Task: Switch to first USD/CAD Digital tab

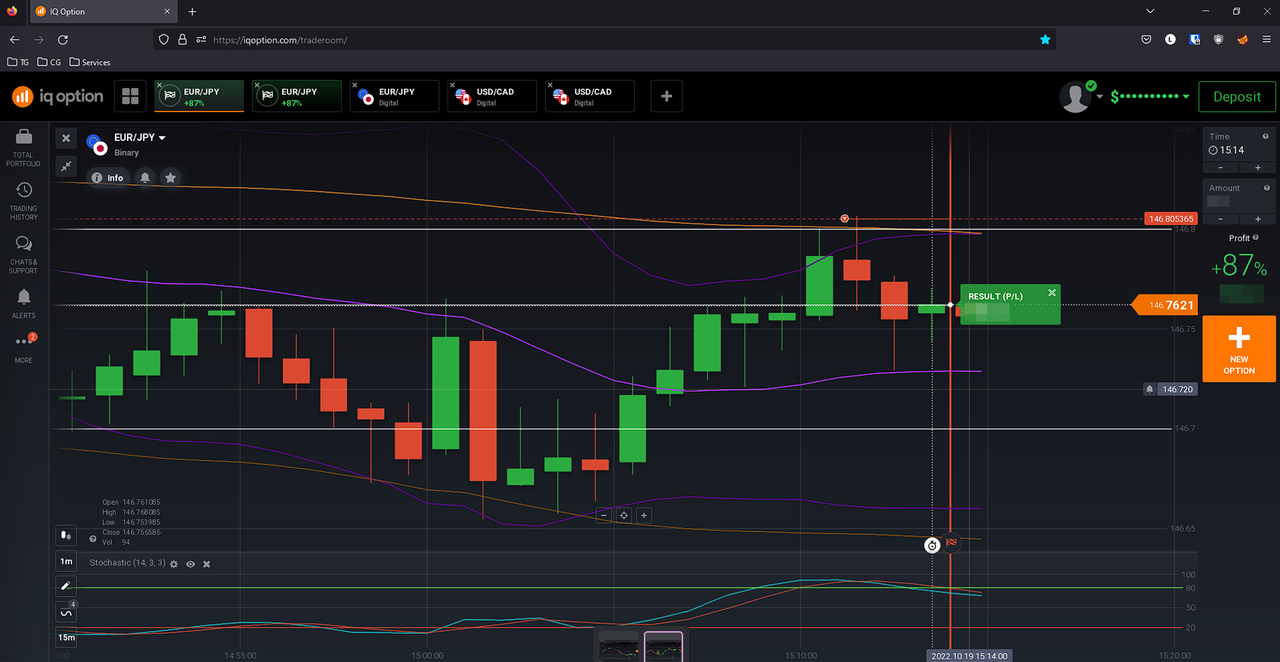Action: [x=492, y=96]
